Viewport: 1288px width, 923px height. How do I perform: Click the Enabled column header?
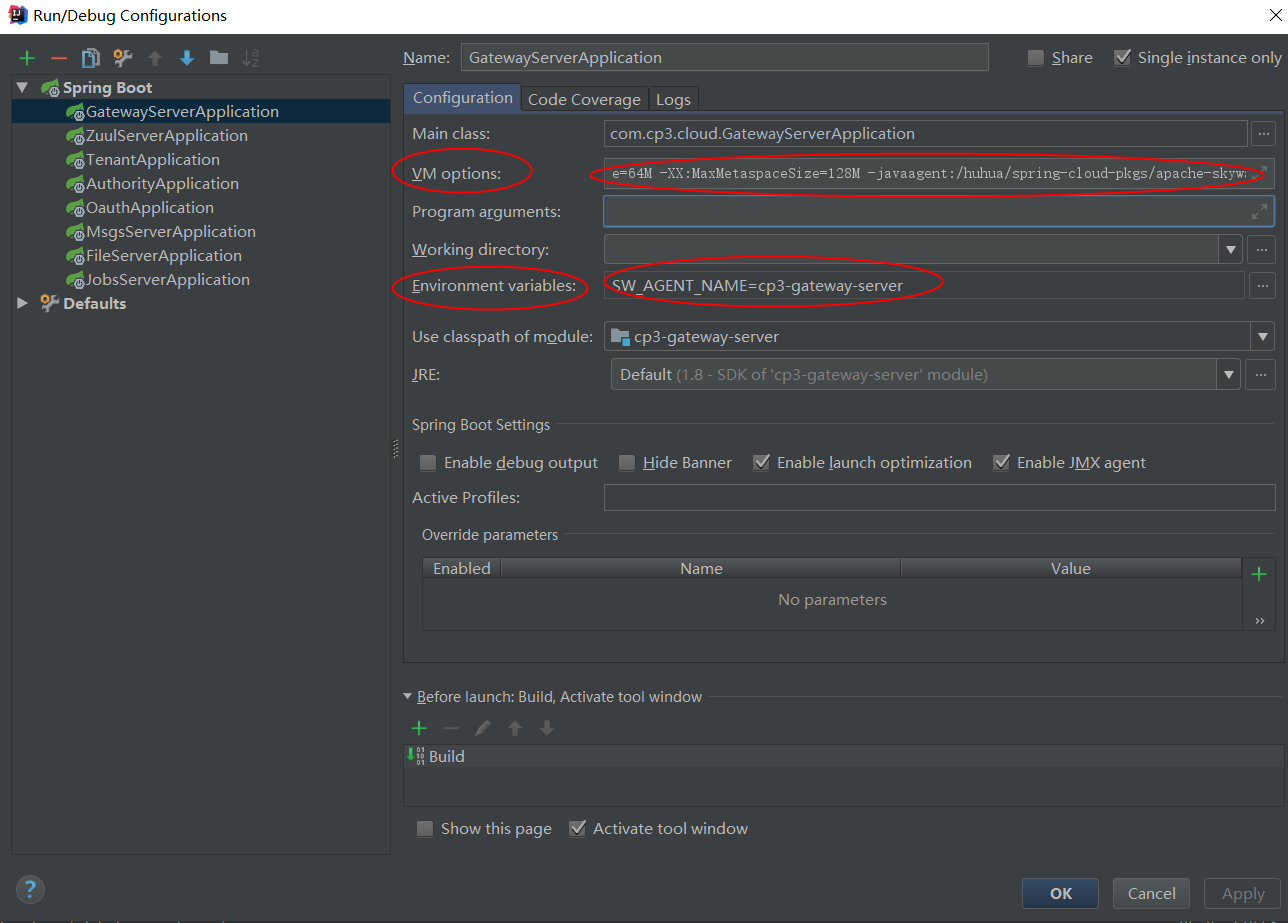pos(461,568)
